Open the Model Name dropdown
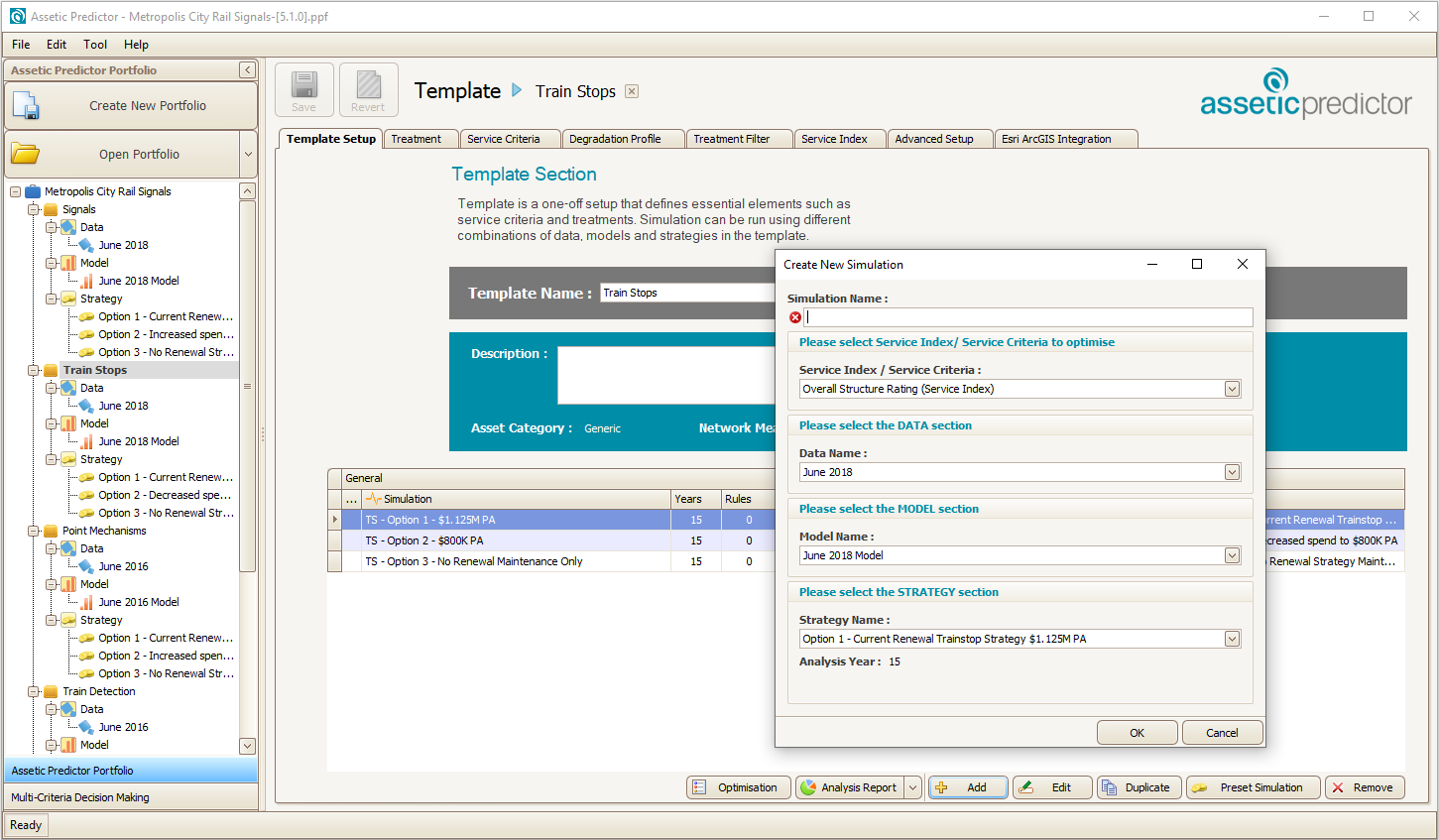Screen dimensions: 1439x840 click(1232, 555)
